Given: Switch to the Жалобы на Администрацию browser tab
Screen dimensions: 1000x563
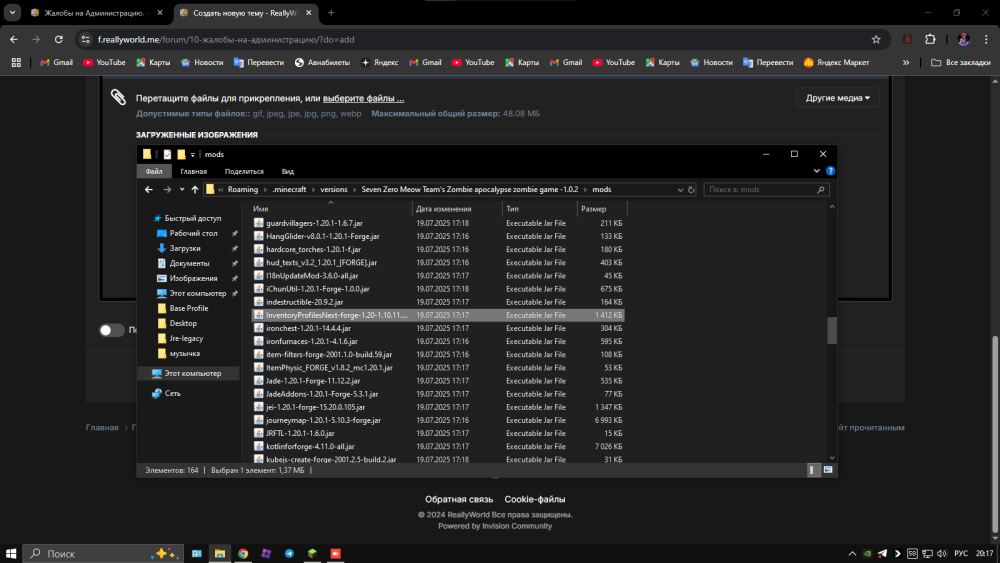Looking at the screenshot, I should 96,13.
